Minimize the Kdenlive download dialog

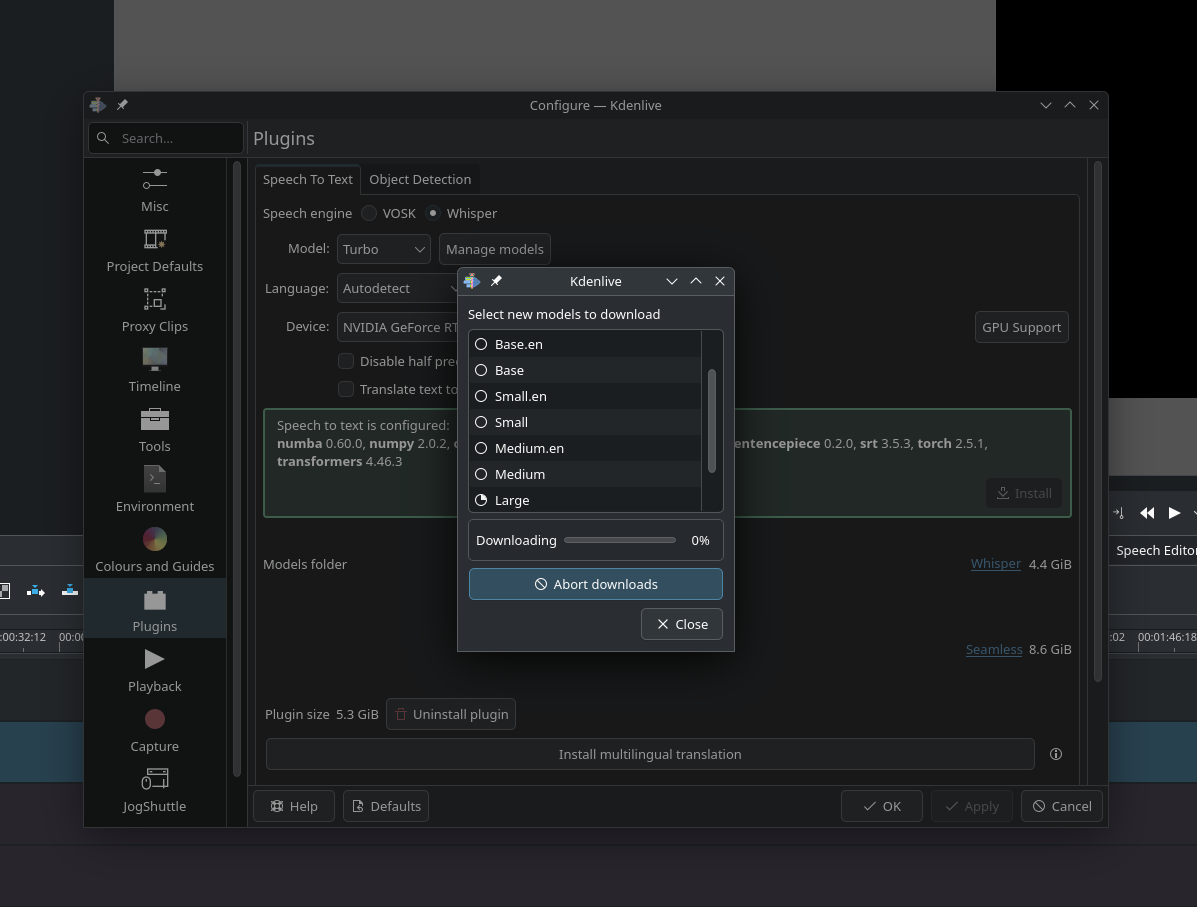point(672,281)
